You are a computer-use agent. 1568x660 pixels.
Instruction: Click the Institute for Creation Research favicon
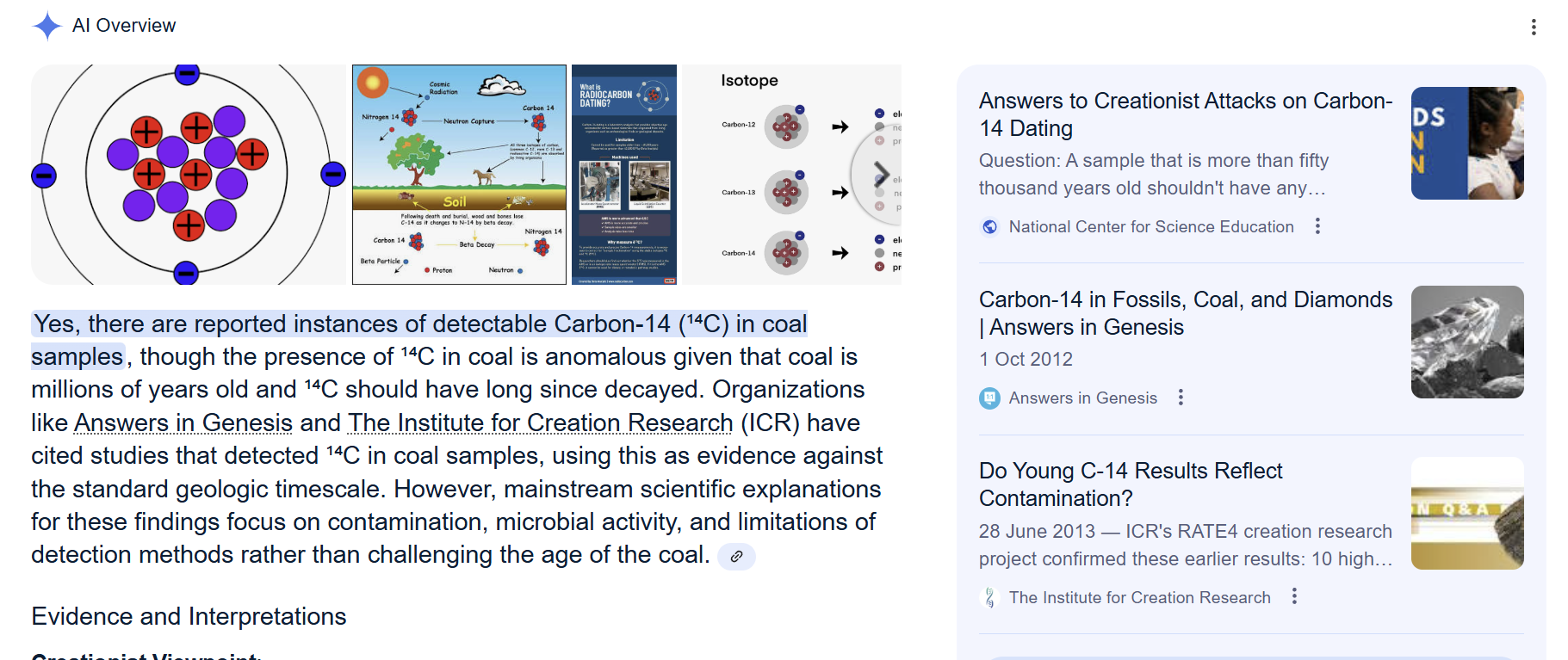990,597
